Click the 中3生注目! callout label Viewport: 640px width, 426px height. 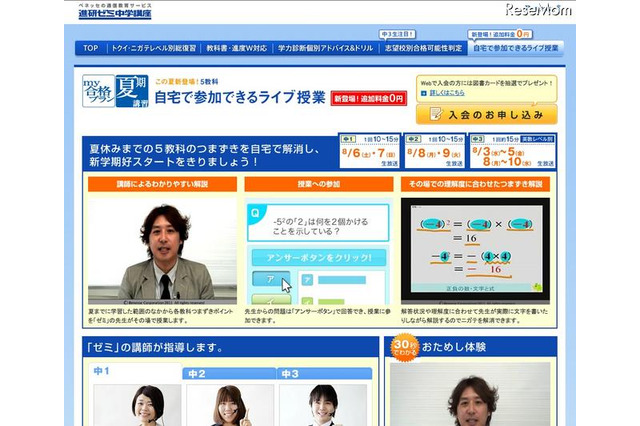(398, 35)
